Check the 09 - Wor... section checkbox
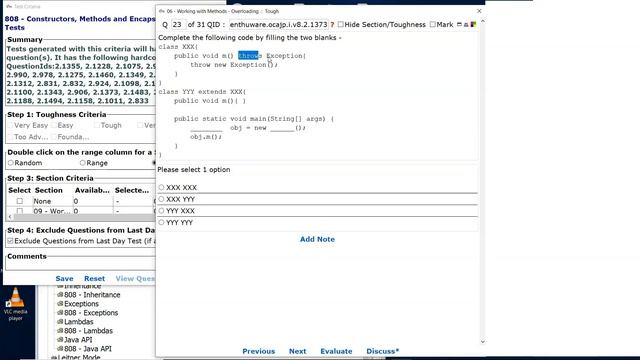 pos(20,211)
